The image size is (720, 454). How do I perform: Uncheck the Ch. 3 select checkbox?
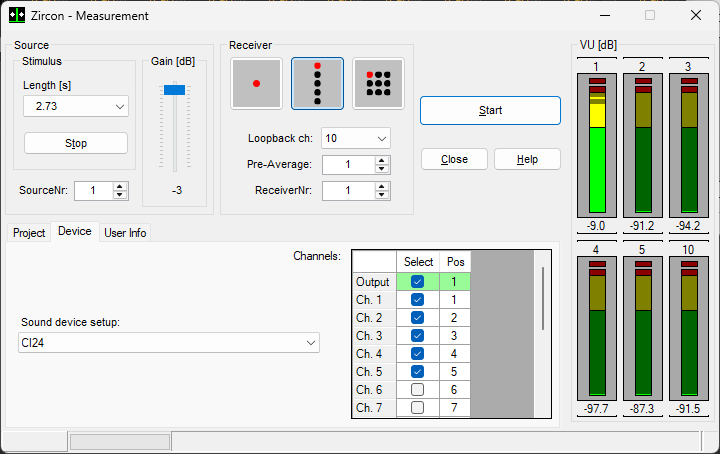tap(417, 336)
